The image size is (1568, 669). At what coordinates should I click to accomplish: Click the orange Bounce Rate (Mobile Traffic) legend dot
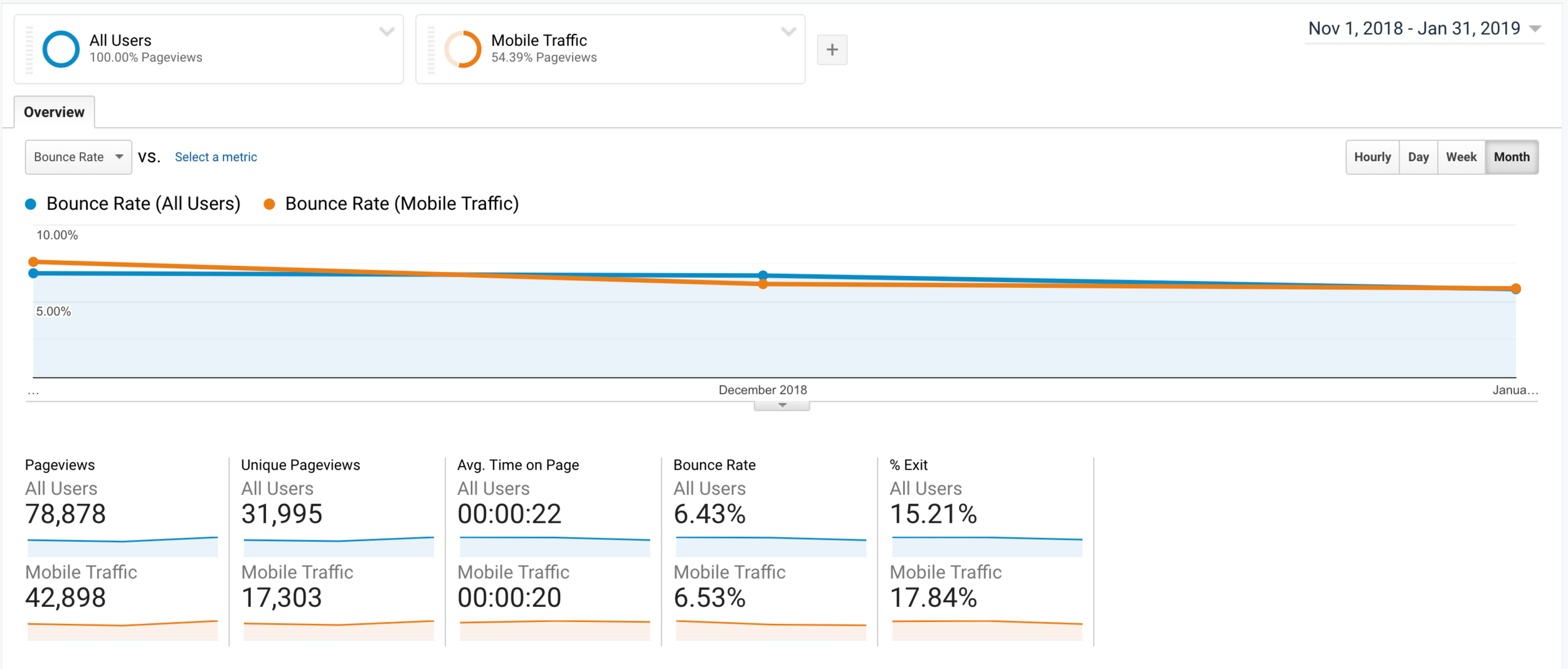tap(269, 204)
